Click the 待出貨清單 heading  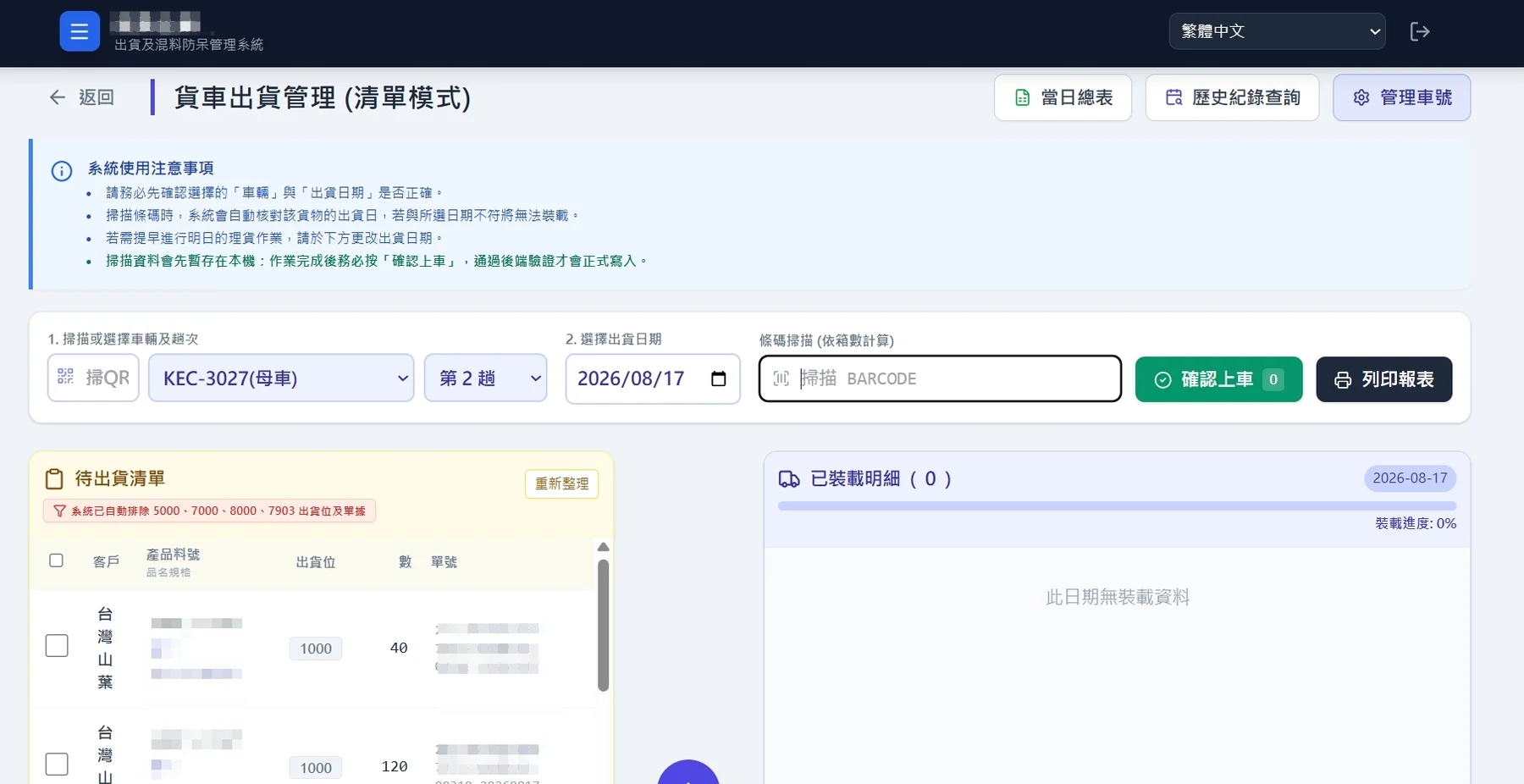120,479
